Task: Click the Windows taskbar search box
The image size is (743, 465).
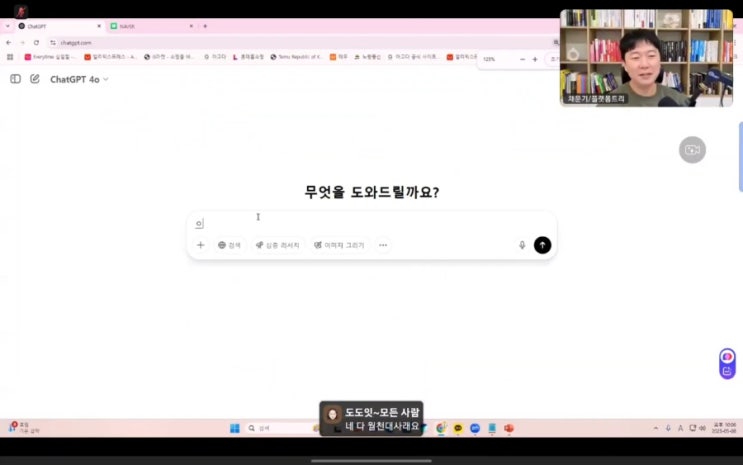Action: pos(282,428)
